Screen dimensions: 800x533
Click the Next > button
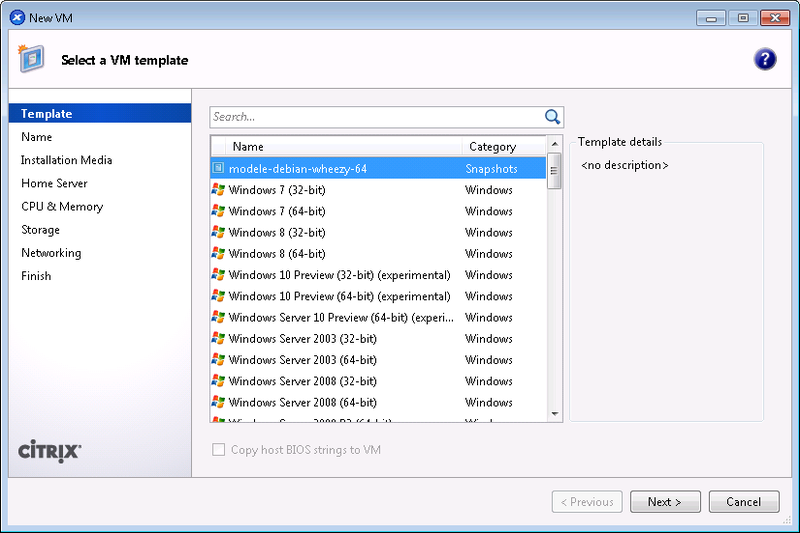pyautogui.click(x=665, y=502)
